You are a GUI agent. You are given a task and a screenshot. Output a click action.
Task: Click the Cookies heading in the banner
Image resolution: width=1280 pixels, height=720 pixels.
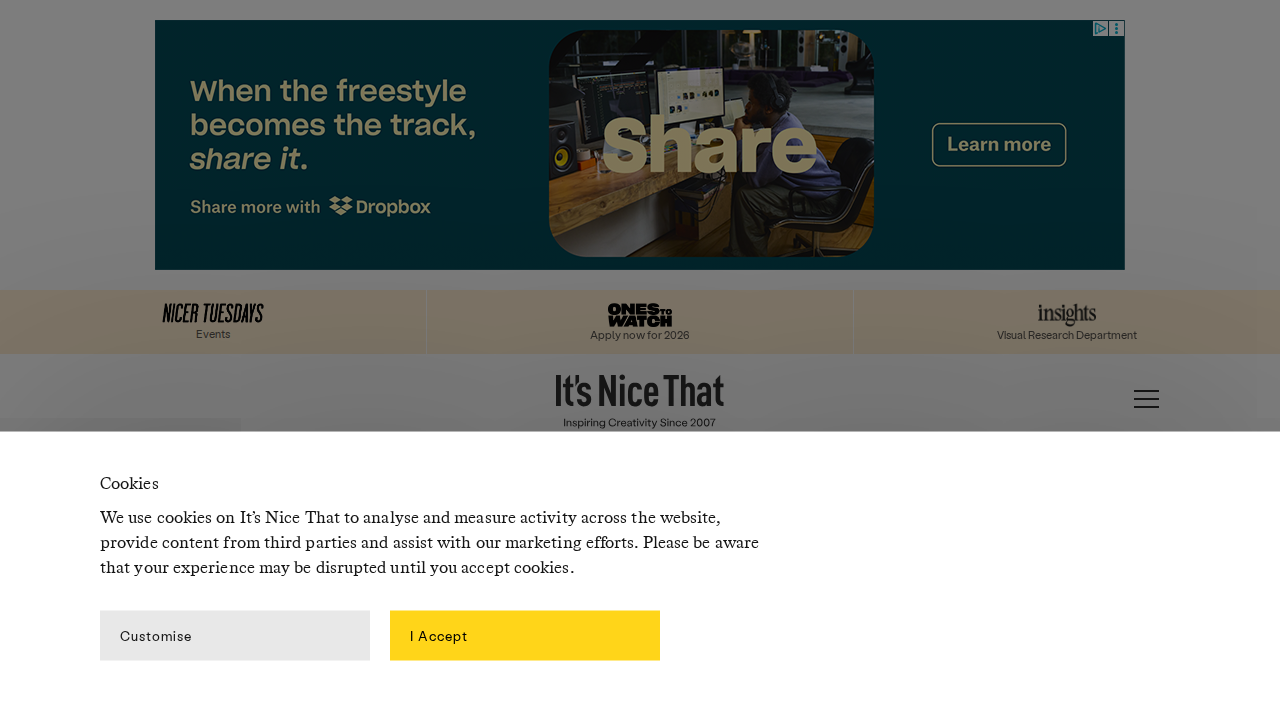click(129, 484)
